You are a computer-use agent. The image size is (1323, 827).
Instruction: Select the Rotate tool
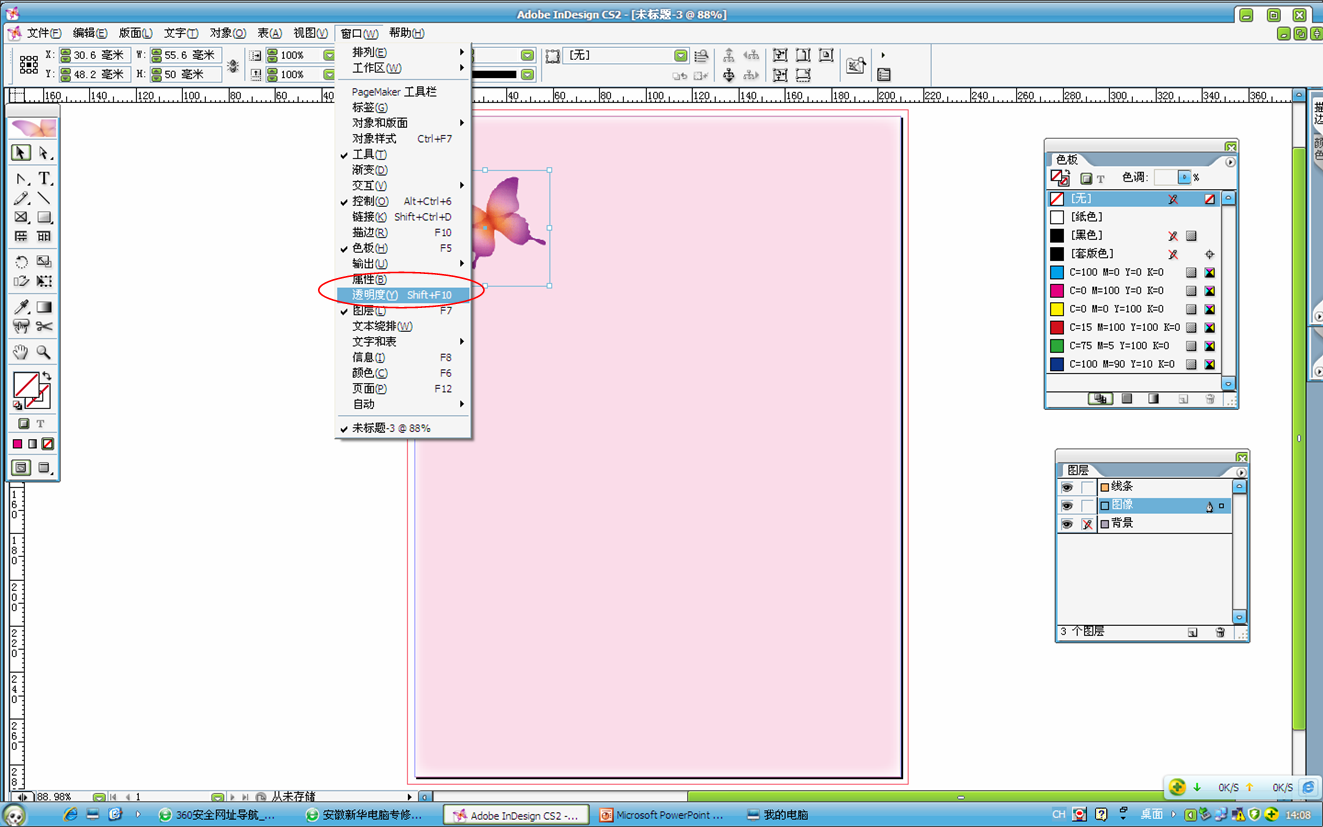pos(21,262)
